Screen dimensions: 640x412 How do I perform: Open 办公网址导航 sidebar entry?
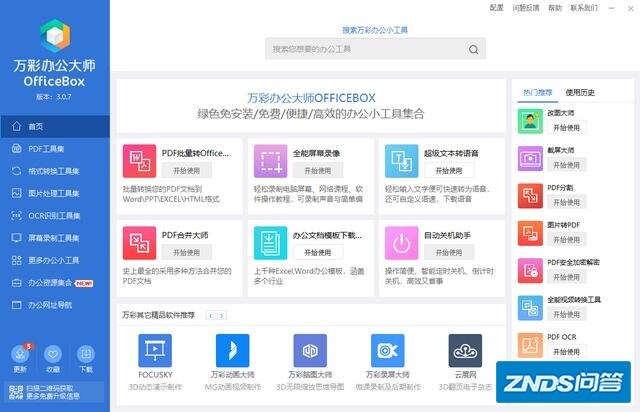point(55,305)
